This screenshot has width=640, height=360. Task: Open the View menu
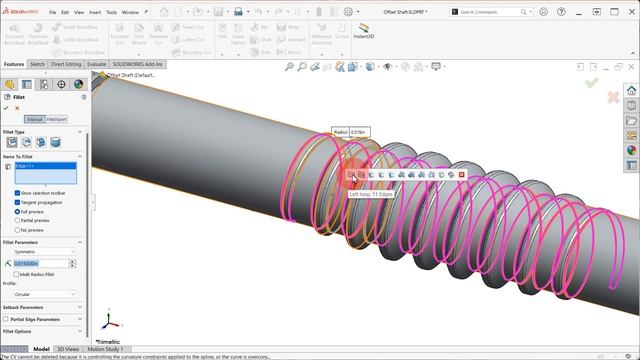pyautogui.click(x=79, y=12)
